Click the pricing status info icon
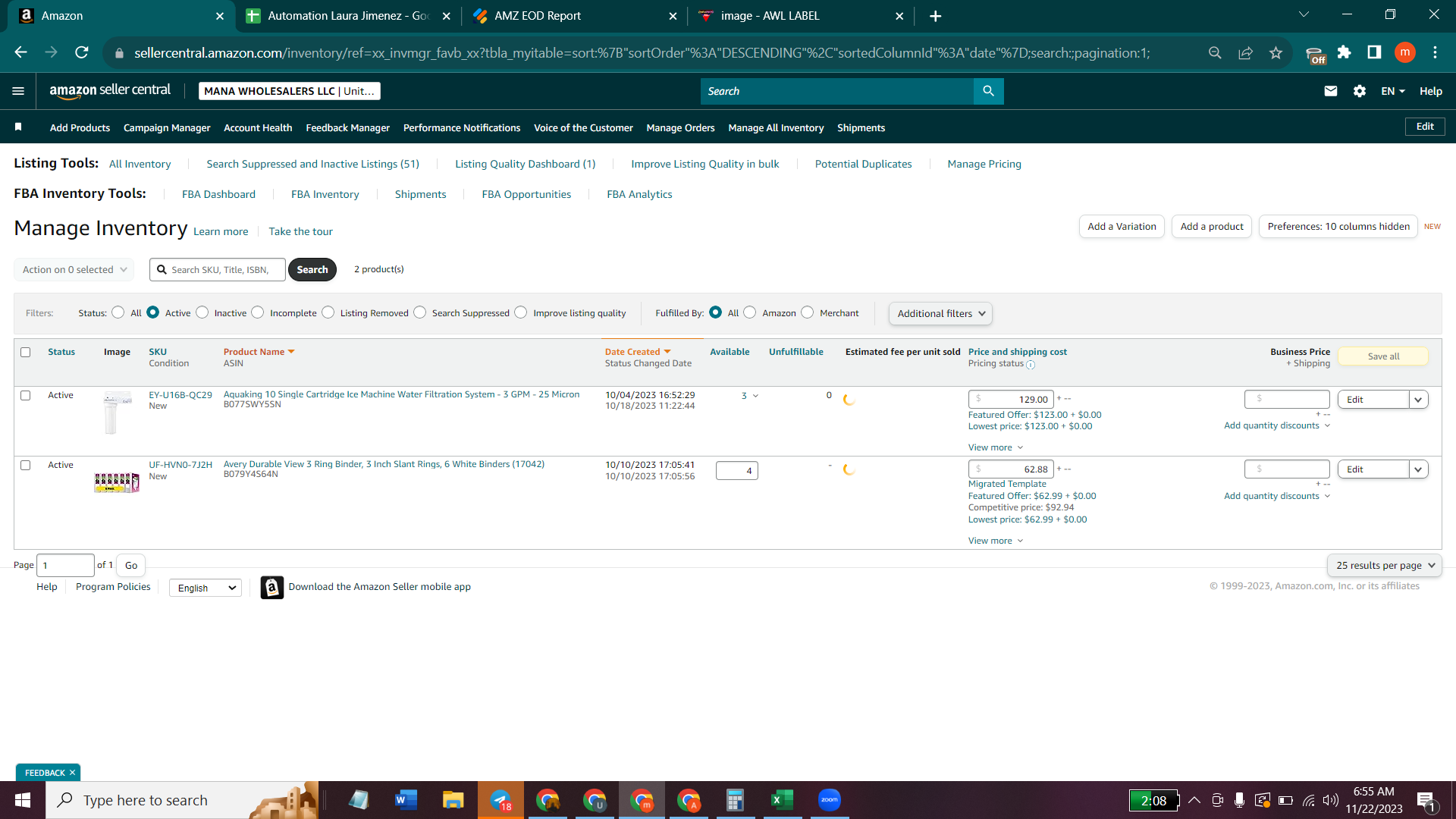 click(x=1031, y=365)
